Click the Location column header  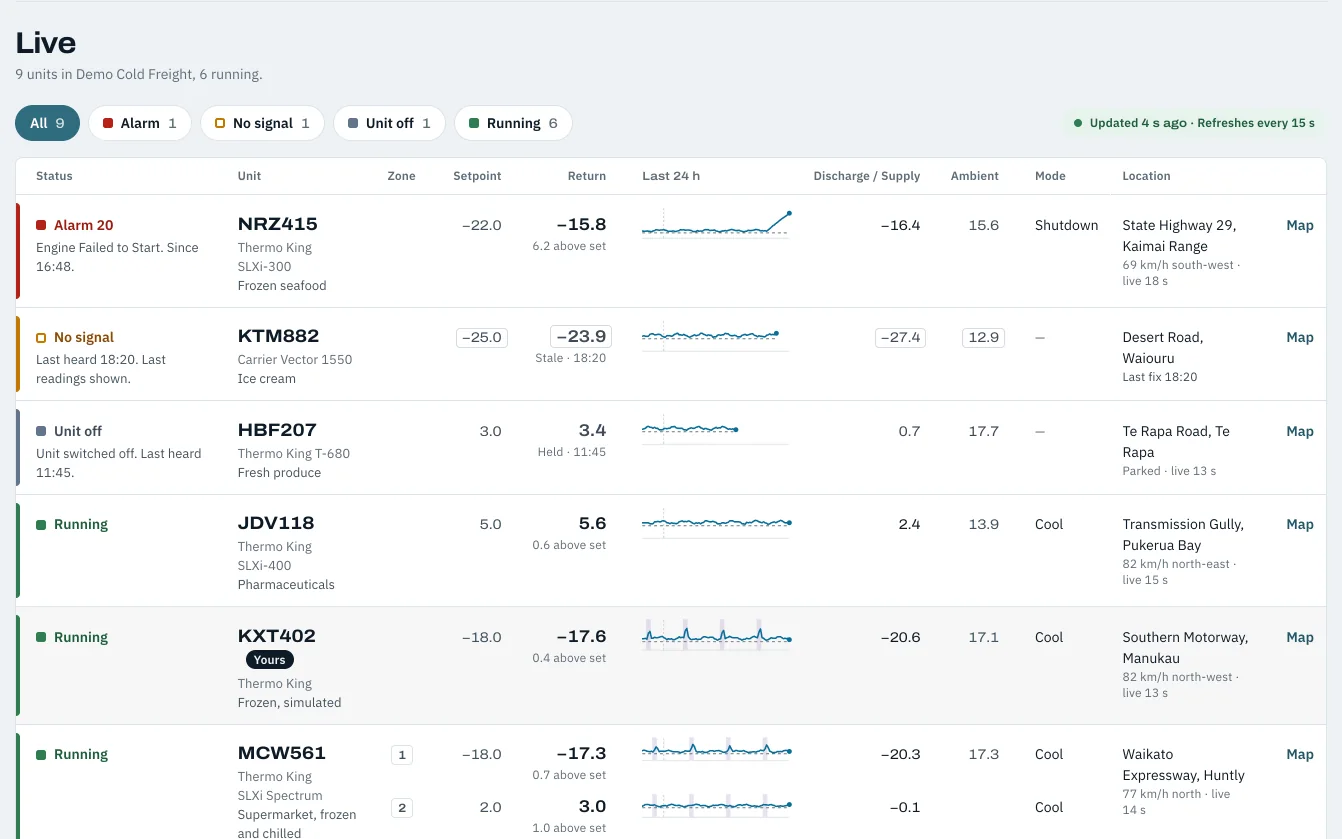coord(1146,176)
